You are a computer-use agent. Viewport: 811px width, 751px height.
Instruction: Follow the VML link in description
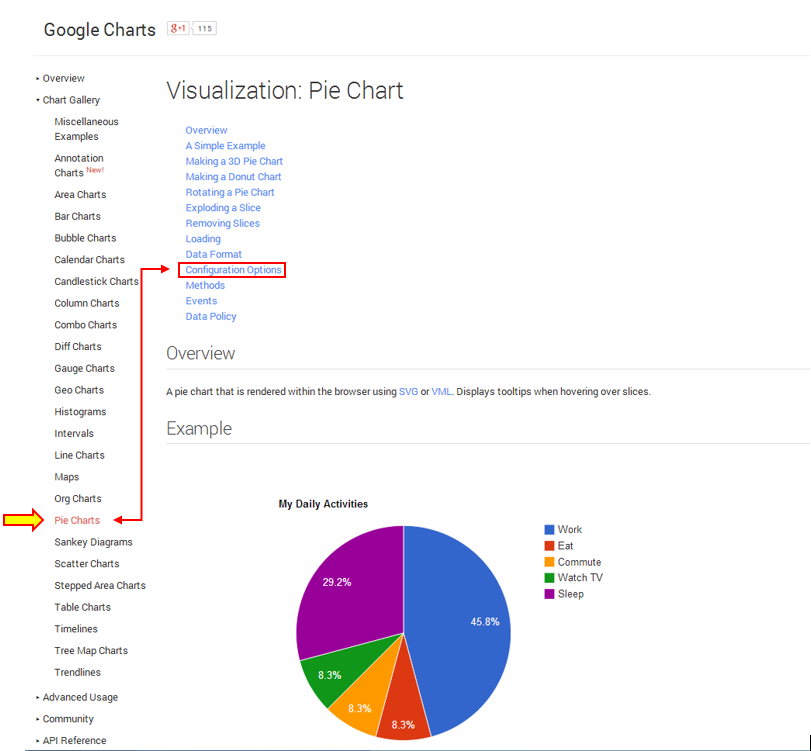click(441, 392)
